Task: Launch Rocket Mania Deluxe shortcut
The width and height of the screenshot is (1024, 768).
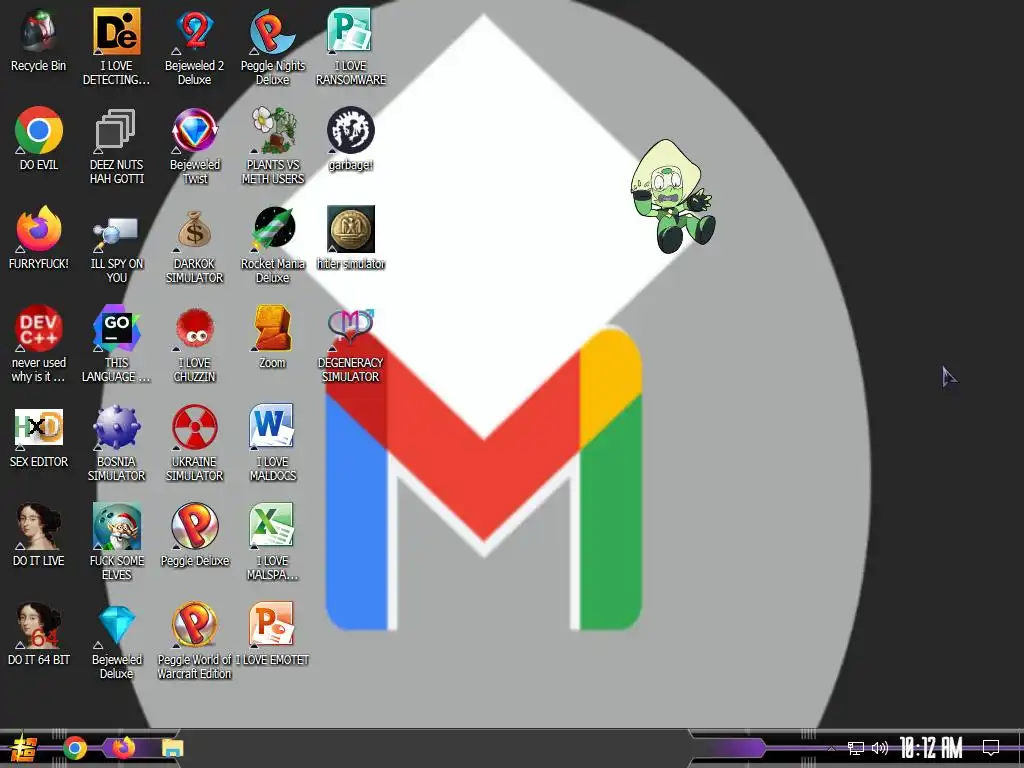Action: [x=274, y=229]
